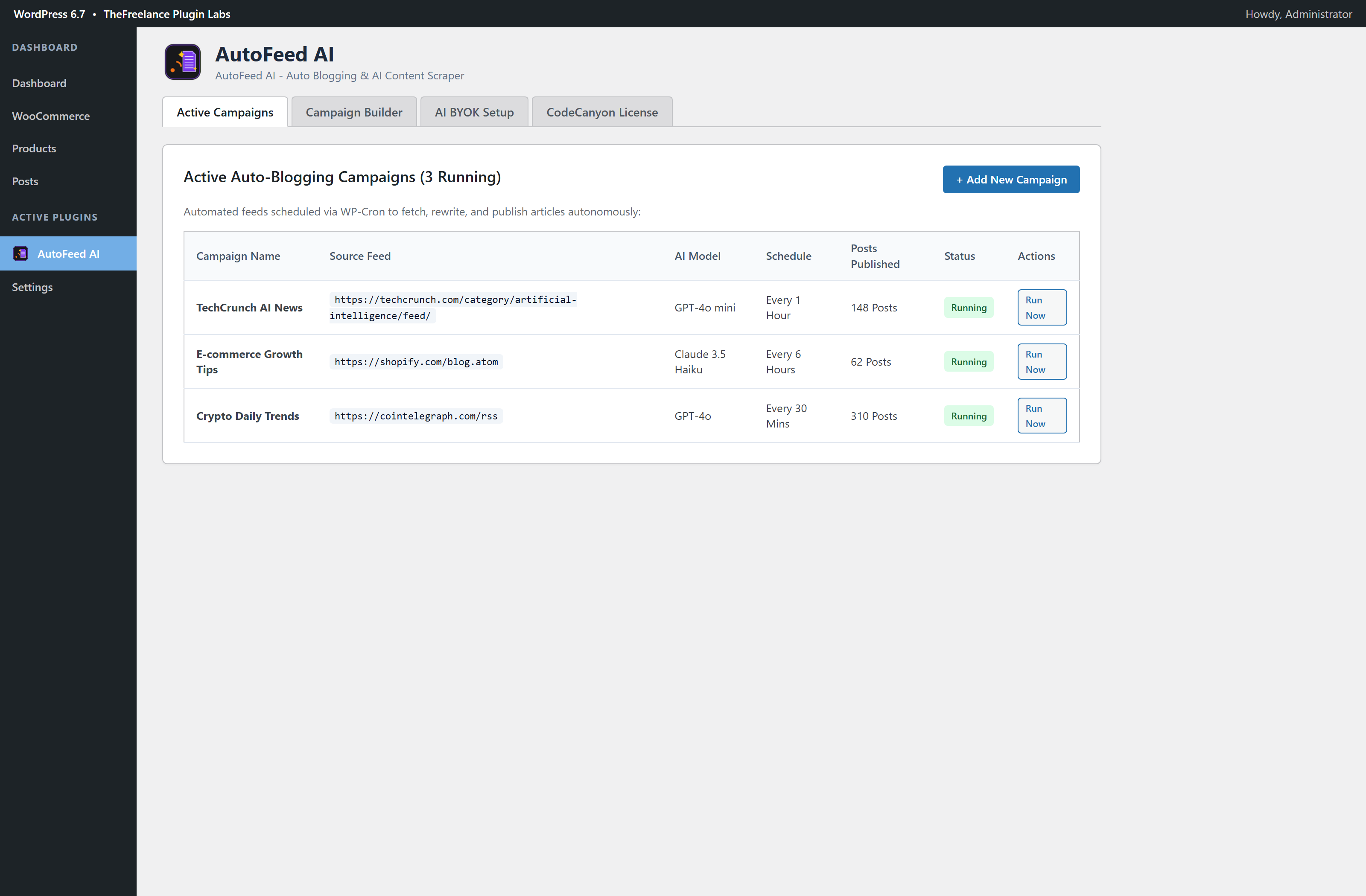Click the GPT-4o mini model cell
This screenshot has height=896, width=1366.
click(705, 308)
